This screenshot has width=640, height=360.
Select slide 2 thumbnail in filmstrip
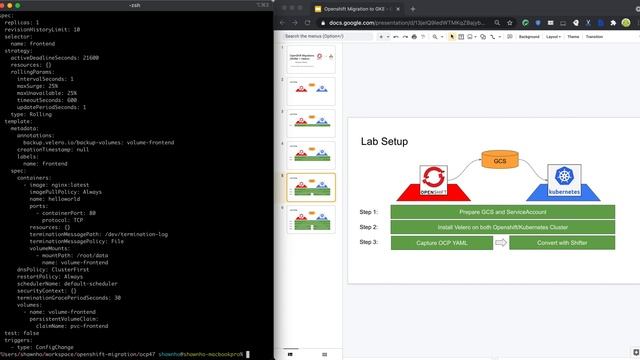[x=311, y=91]
